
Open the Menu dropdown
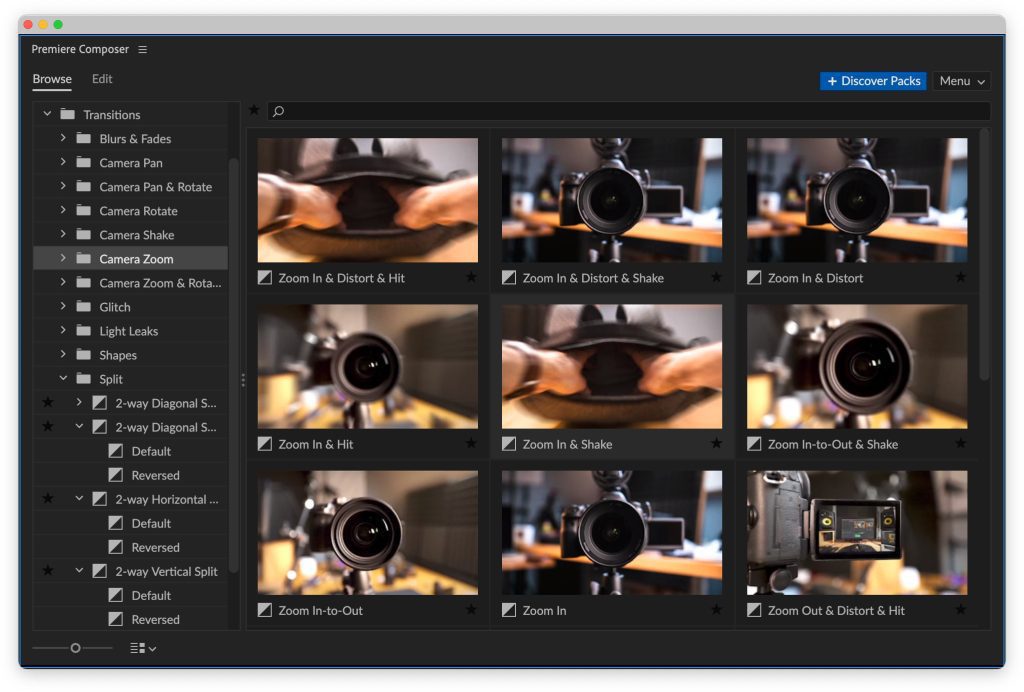961,81
